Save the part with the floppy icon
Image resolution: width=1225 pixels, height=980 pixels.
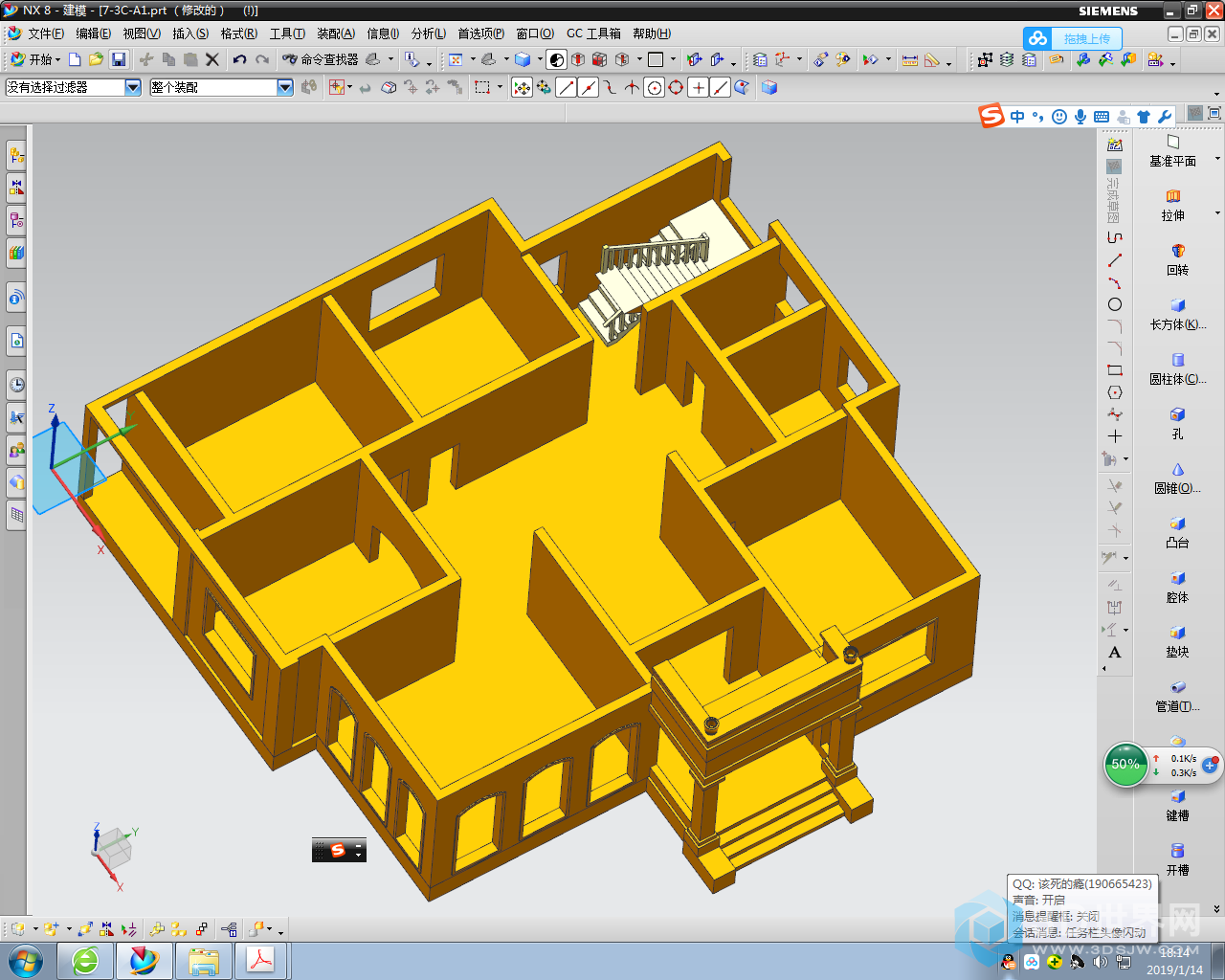[119, 59]
